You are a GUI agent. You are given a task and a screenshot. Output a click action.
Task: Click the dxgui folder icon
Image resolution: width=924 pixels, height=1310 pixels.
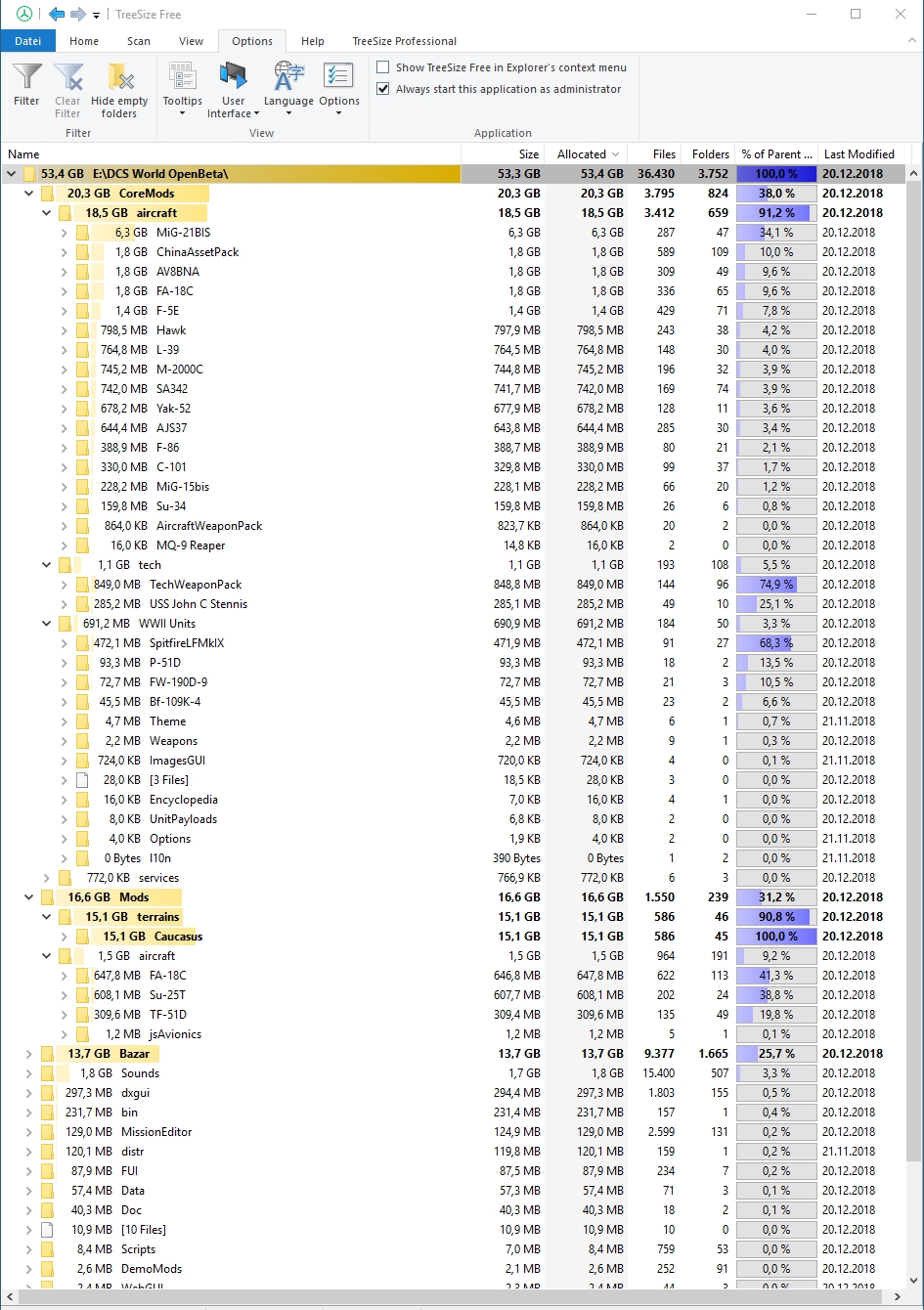(47, 1093)
